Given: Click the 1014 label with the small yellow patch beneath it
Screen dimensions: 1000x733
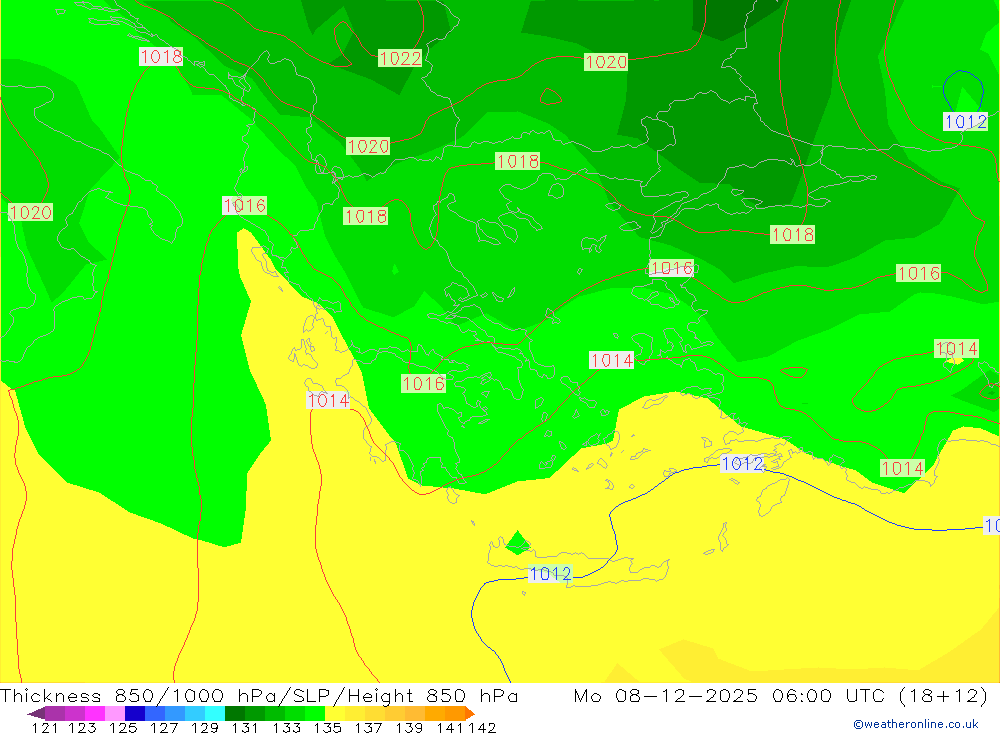Looking at the screenshot, I should pos(956,348).
